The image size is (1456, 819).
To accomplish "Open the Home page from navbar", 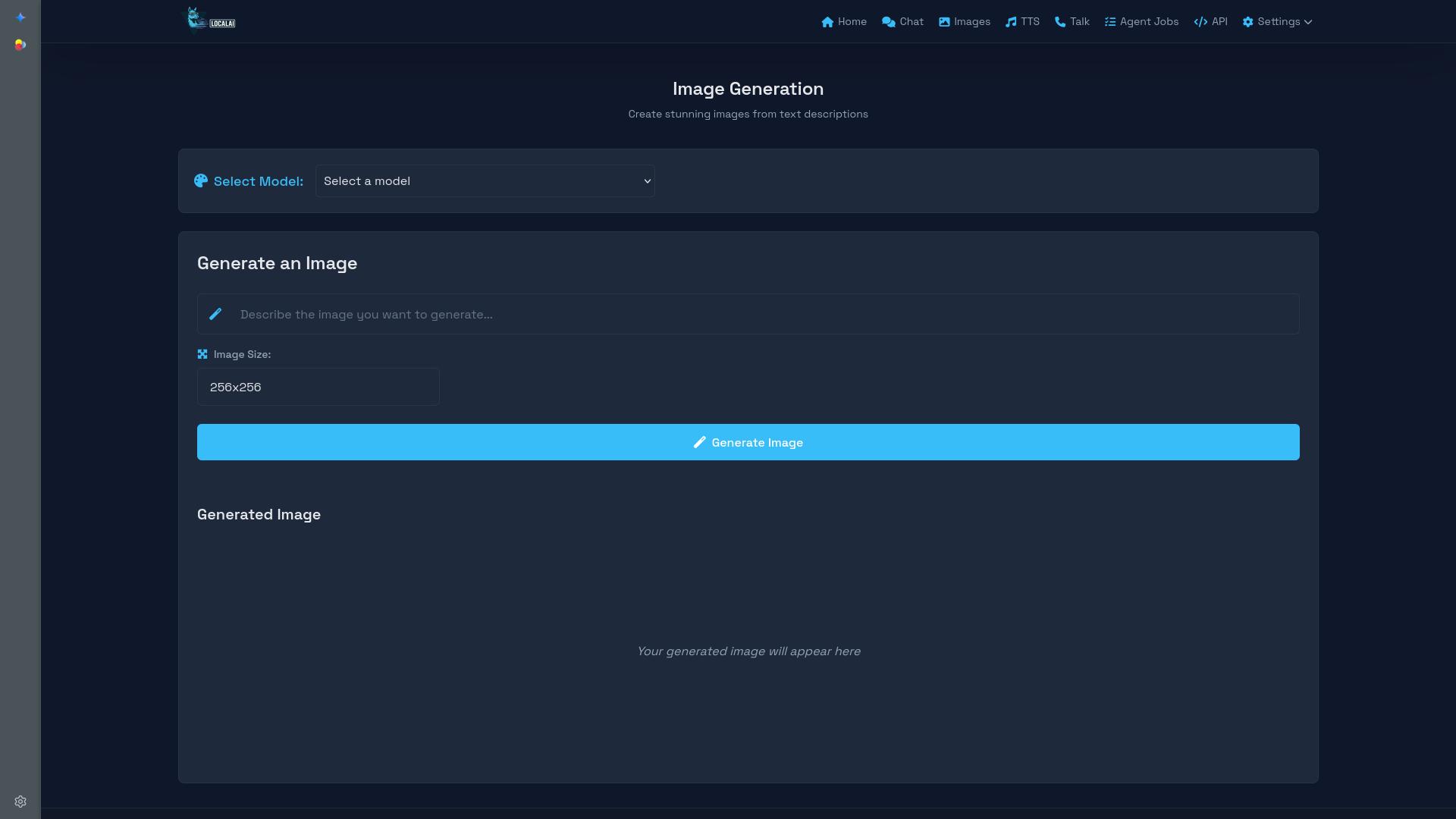I will (x=843, y=21).
